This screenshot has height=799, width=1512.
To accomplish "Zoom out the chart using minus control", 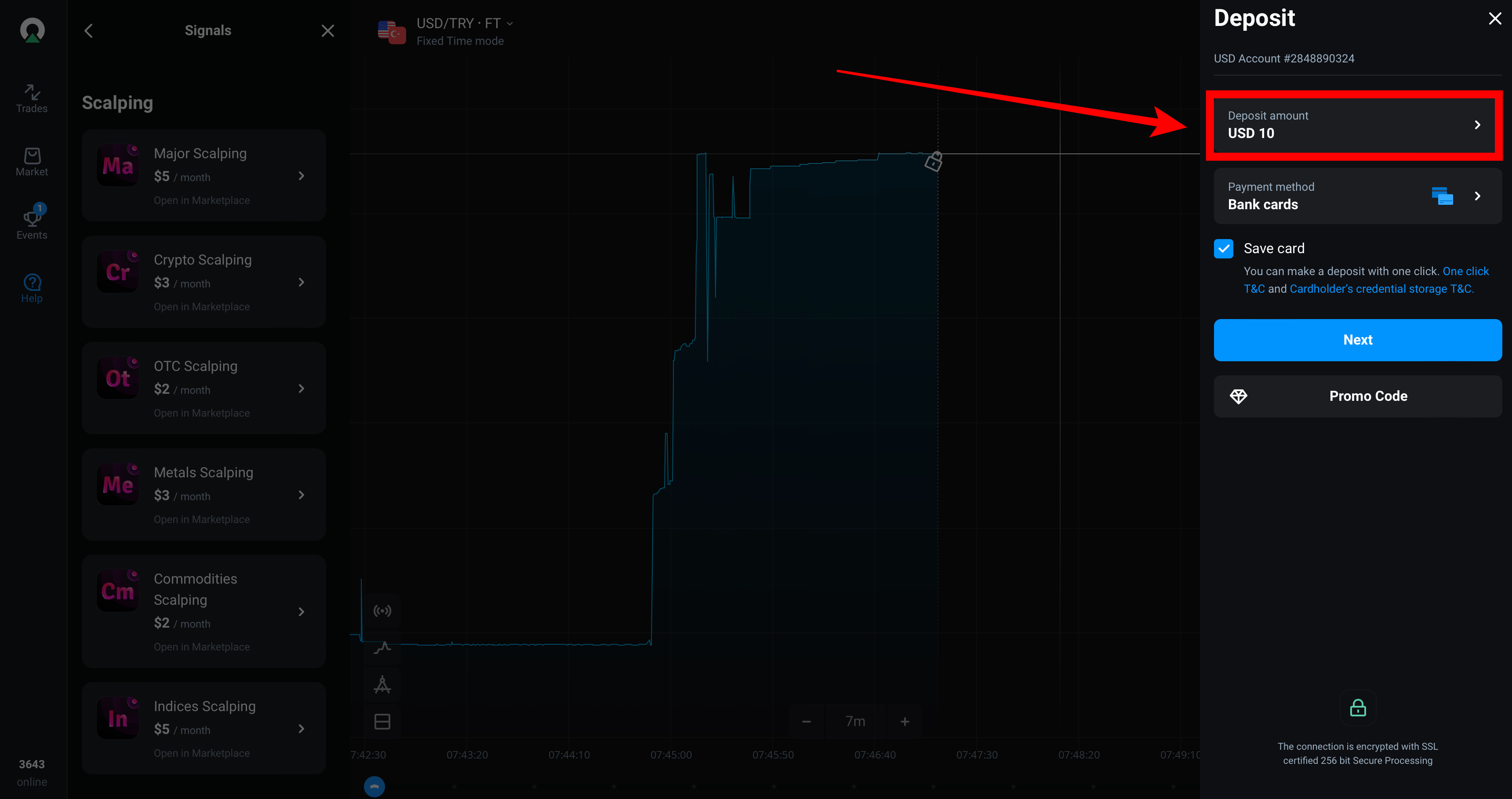I will pos(807,721).
